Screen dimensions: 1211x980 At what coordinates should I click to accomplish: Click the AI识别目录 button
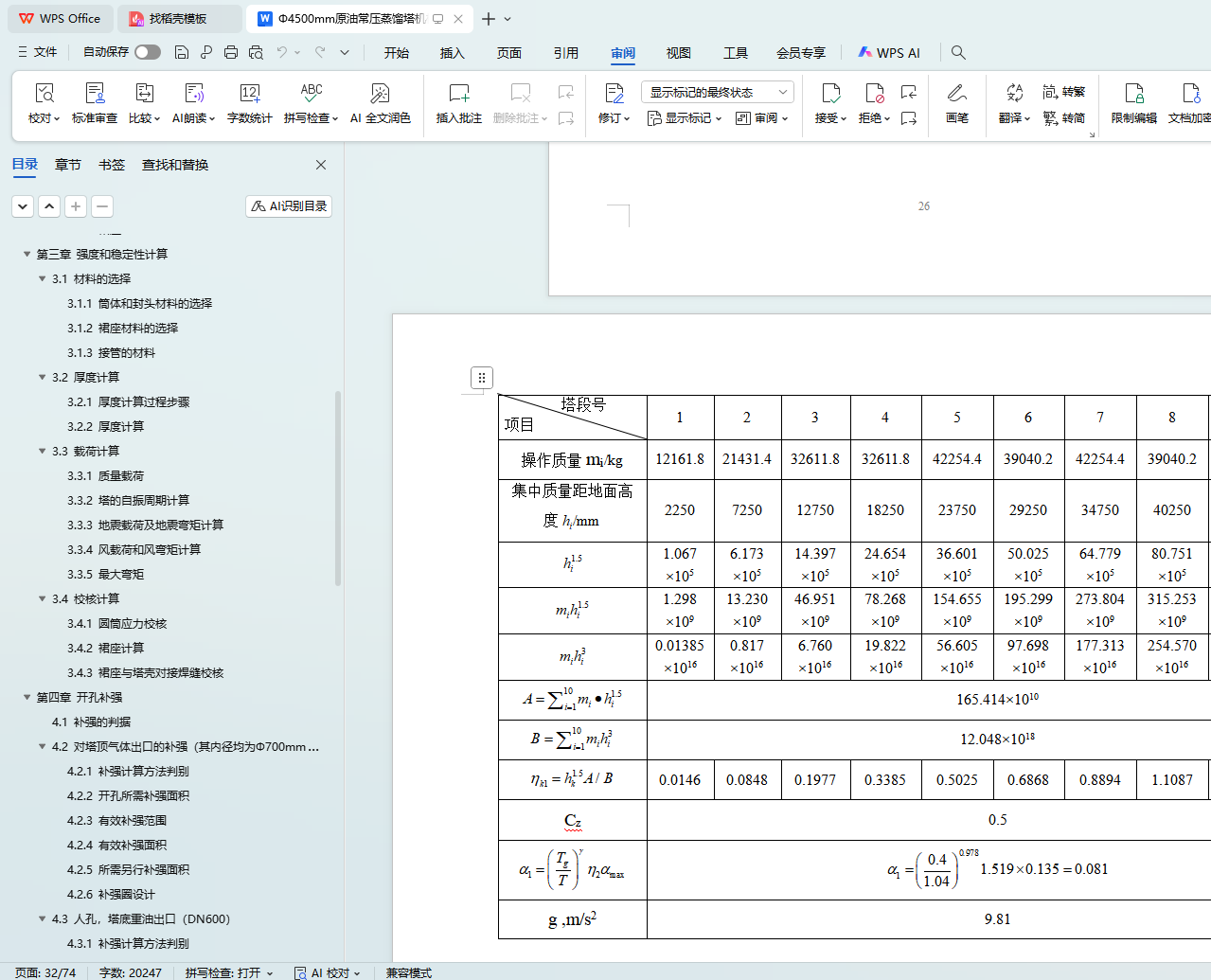pos(289,205)
